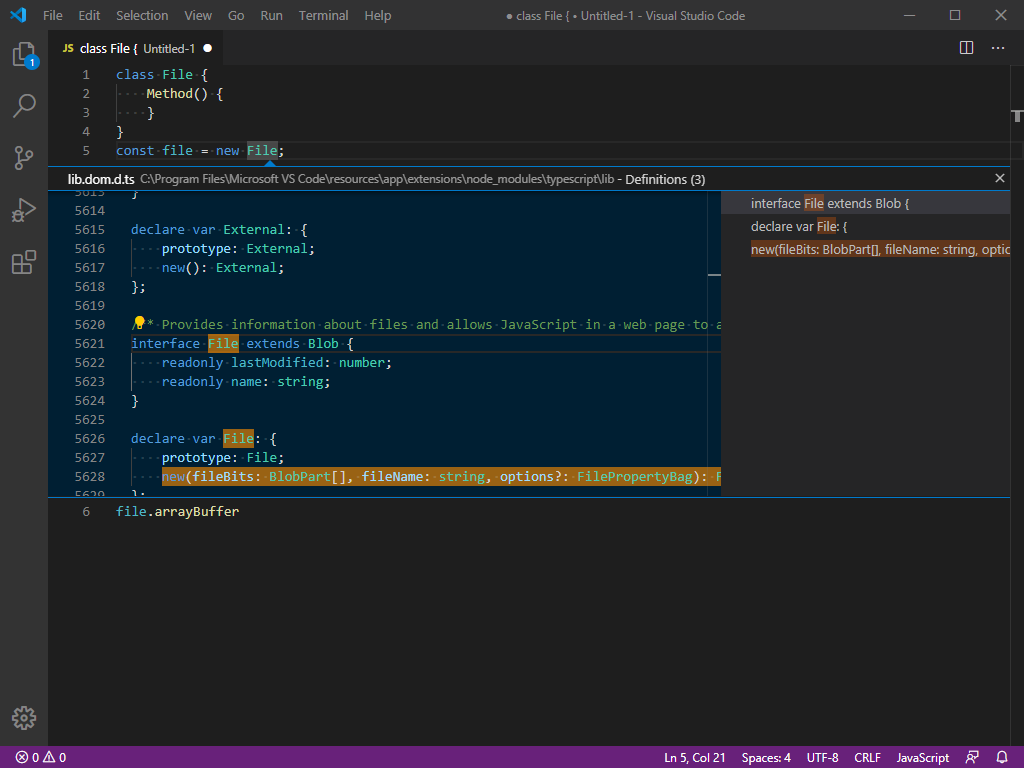
Task: Click the main editor vertical scrollbar marker
Action: [x=1017, y=116]
